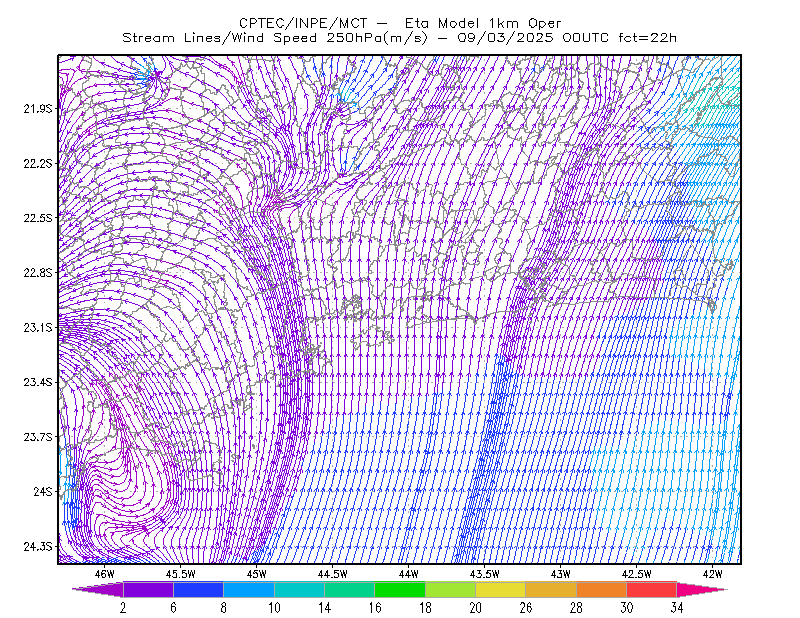Viewport: 800px width, 618px height.
Task: Click the 44.5W longitude label
Action: click(x=333, y=574)
